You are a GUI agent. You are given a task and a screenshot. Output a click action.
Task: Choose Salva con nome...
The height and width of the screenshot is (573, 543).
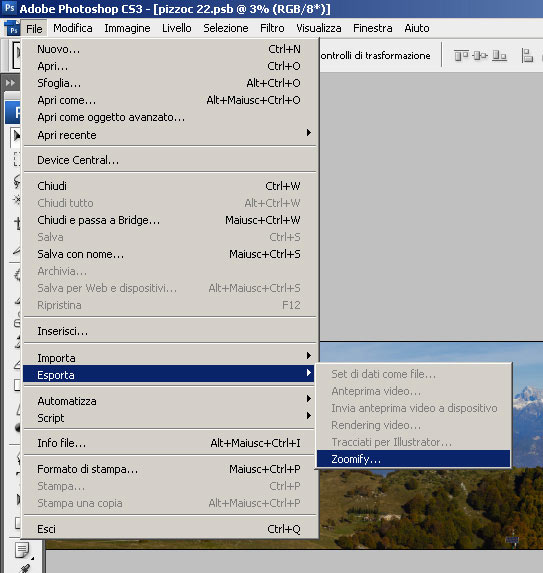[169, 254]
